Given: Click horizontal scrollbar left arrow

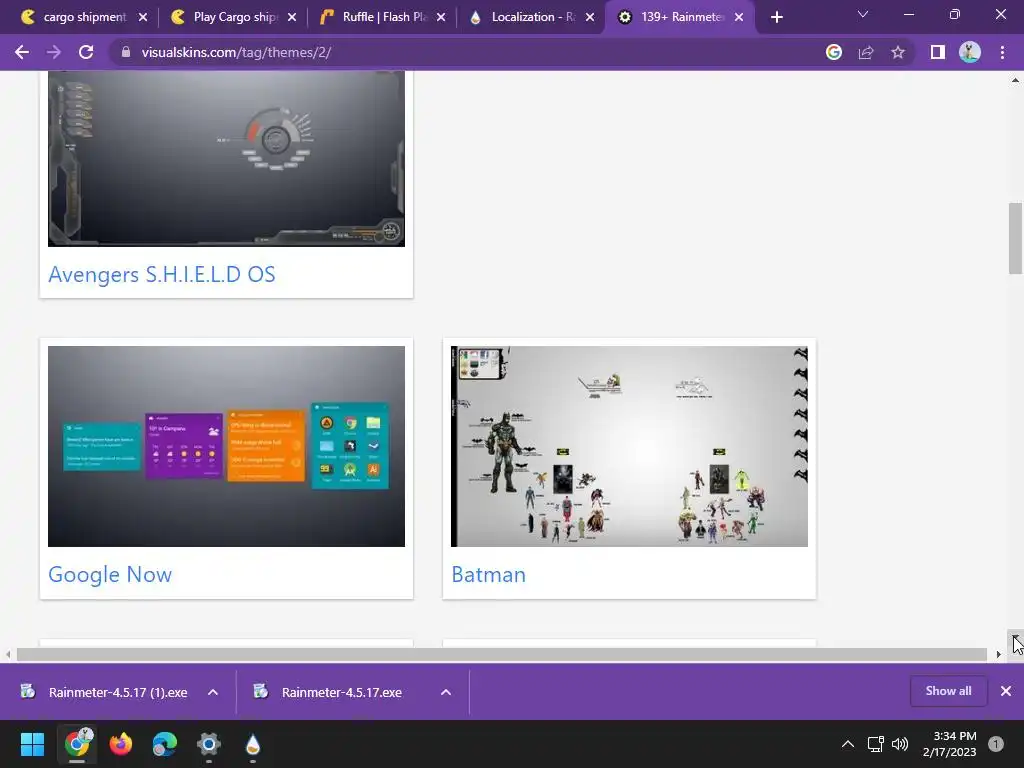Looking at the screenshot, I should (x=8, y=654).
